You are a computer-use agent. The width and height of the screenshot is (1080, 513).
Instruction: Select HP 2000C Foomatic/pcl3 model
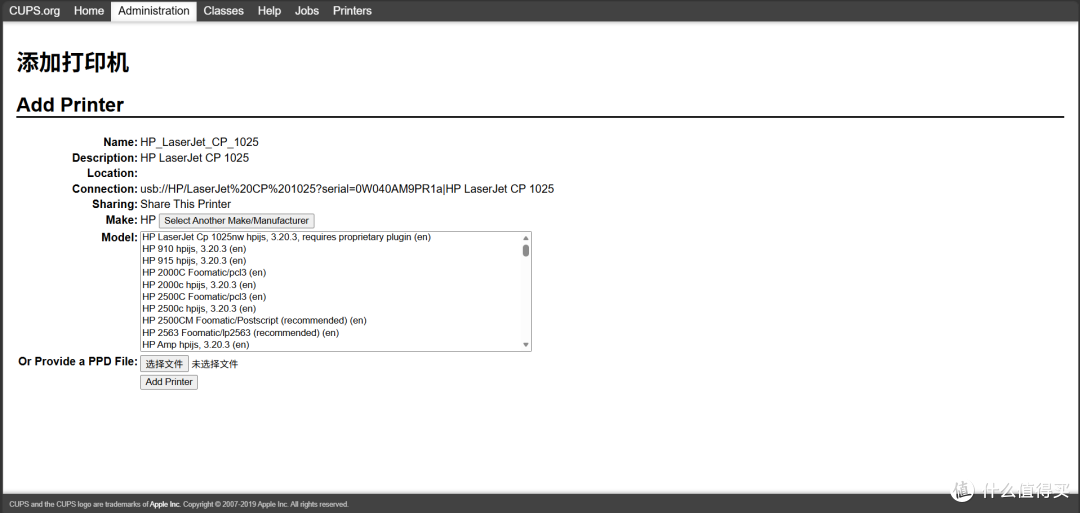pyautogui.click(x=331, y=273)
